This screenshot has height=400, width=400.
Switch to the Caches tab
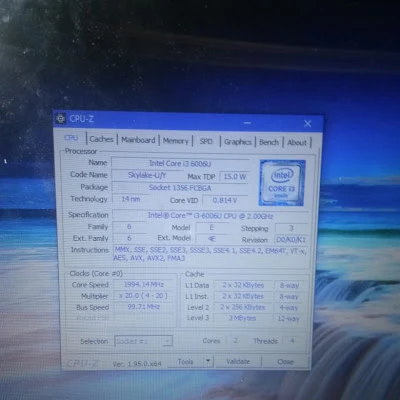coord(101,139)
